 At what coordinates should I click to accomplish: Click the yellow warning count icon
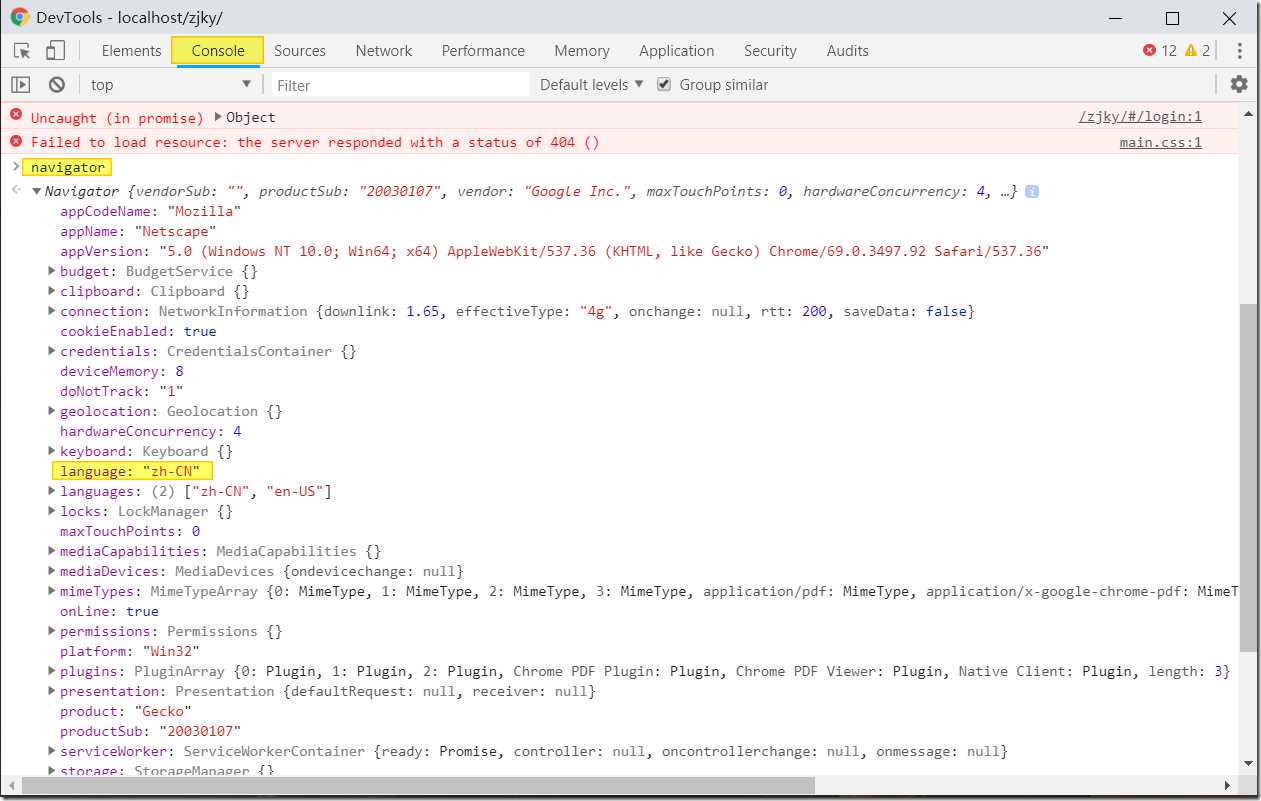click(1190, 50)
